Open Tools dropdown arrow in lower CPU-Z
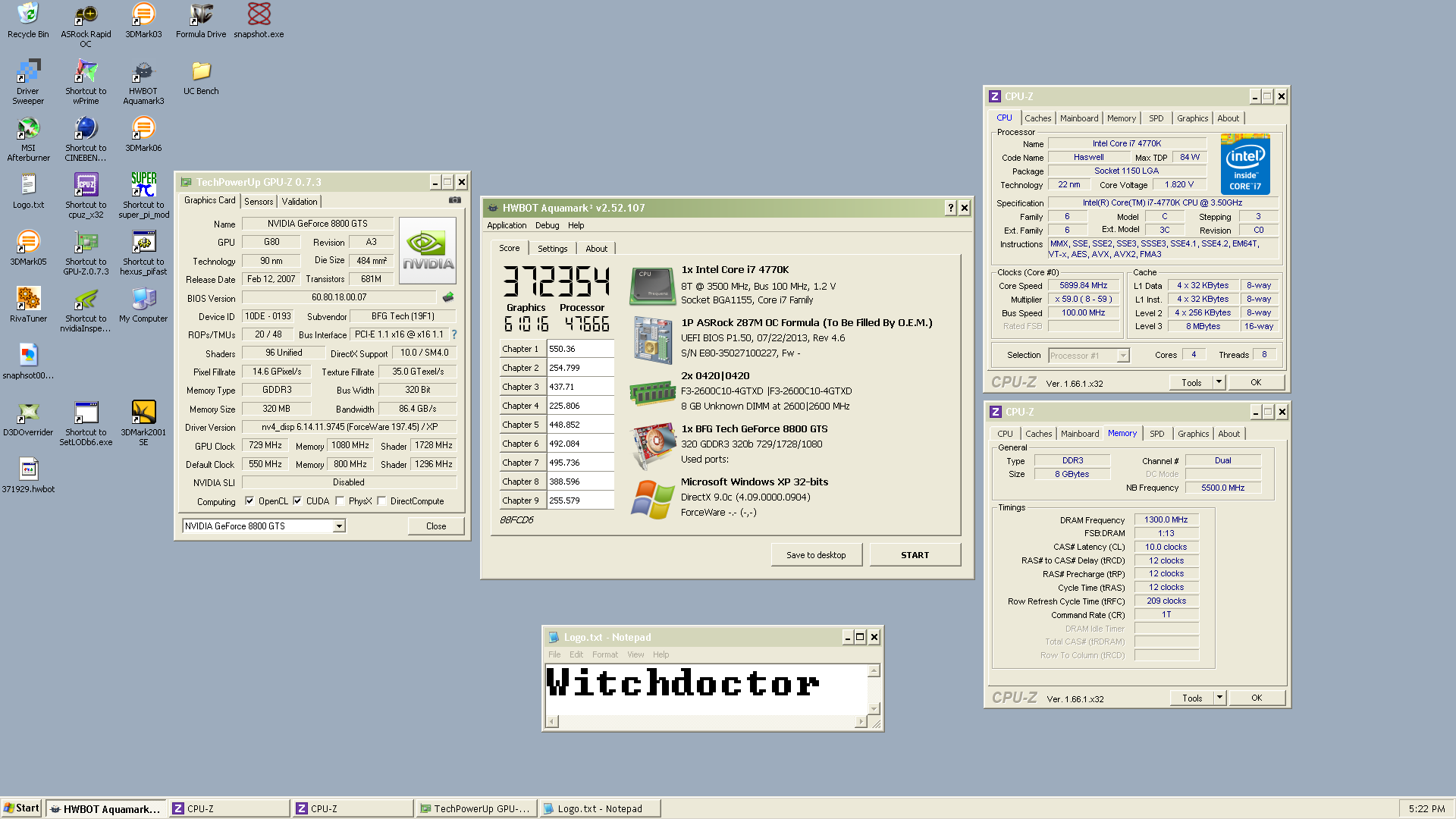The image size is (1456, 819). point(1219,698)
